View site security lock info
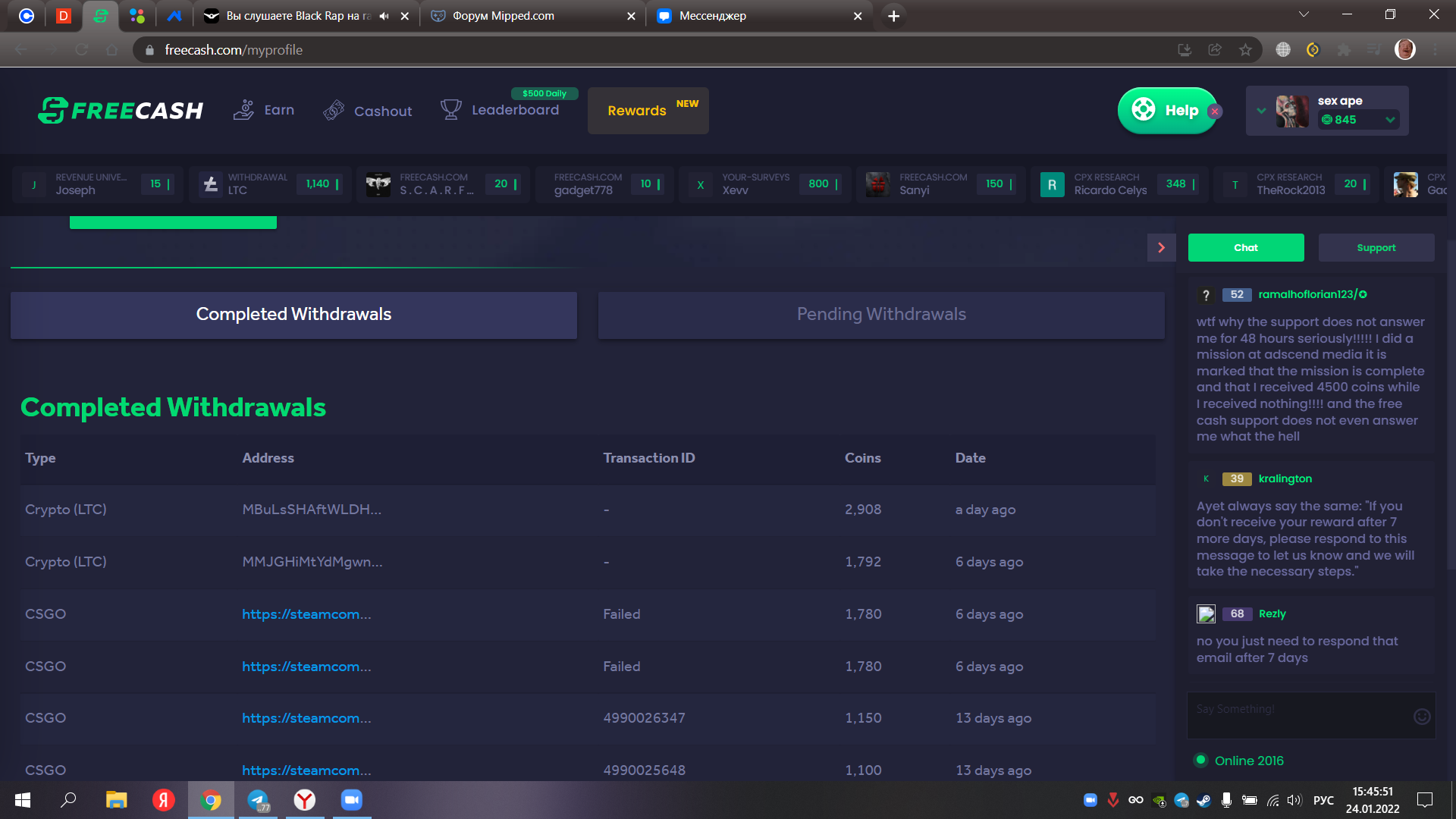 pos(149,50)
